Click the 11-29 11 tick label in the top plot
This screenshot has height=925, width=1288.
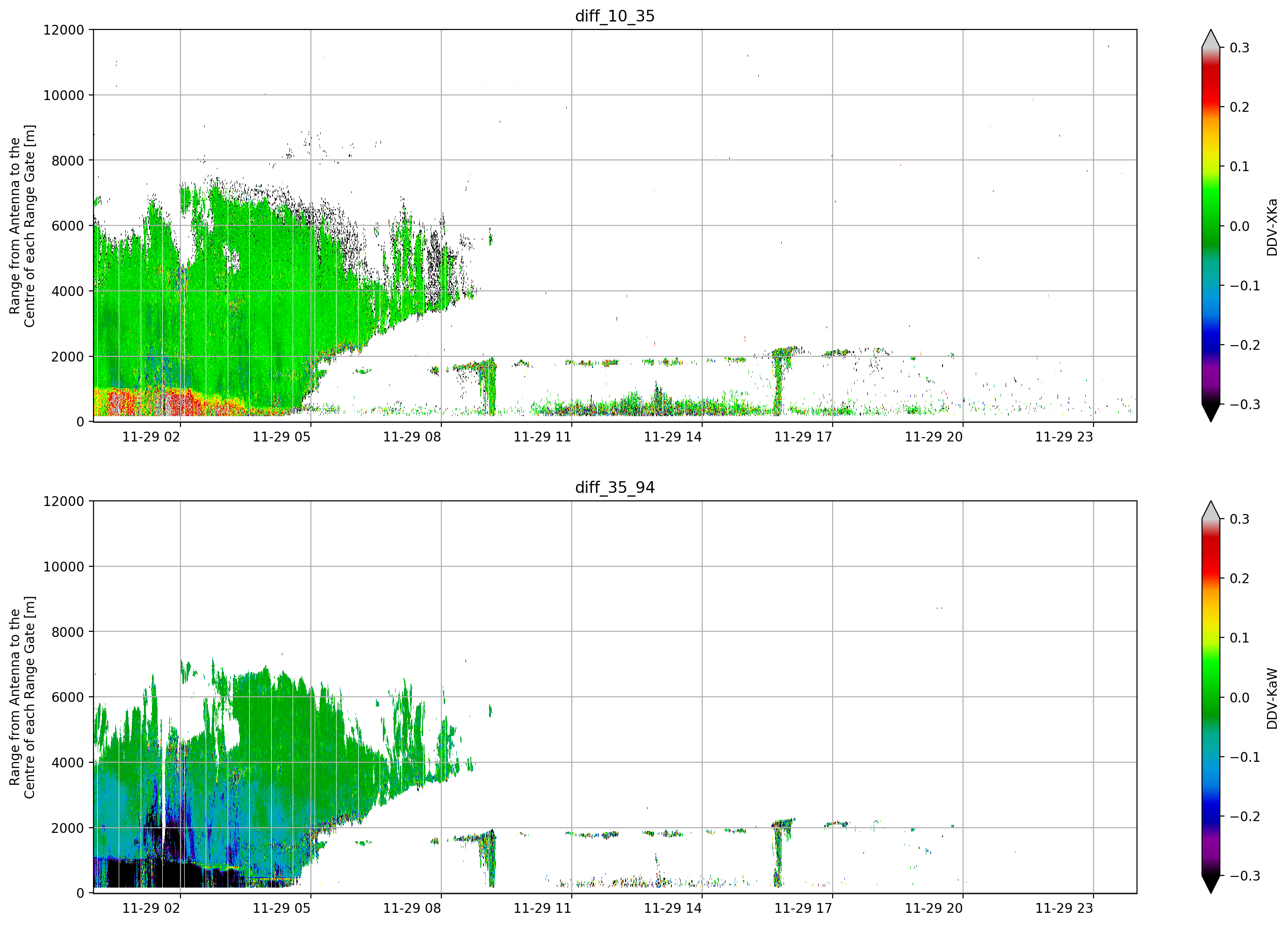coord(542,437)
